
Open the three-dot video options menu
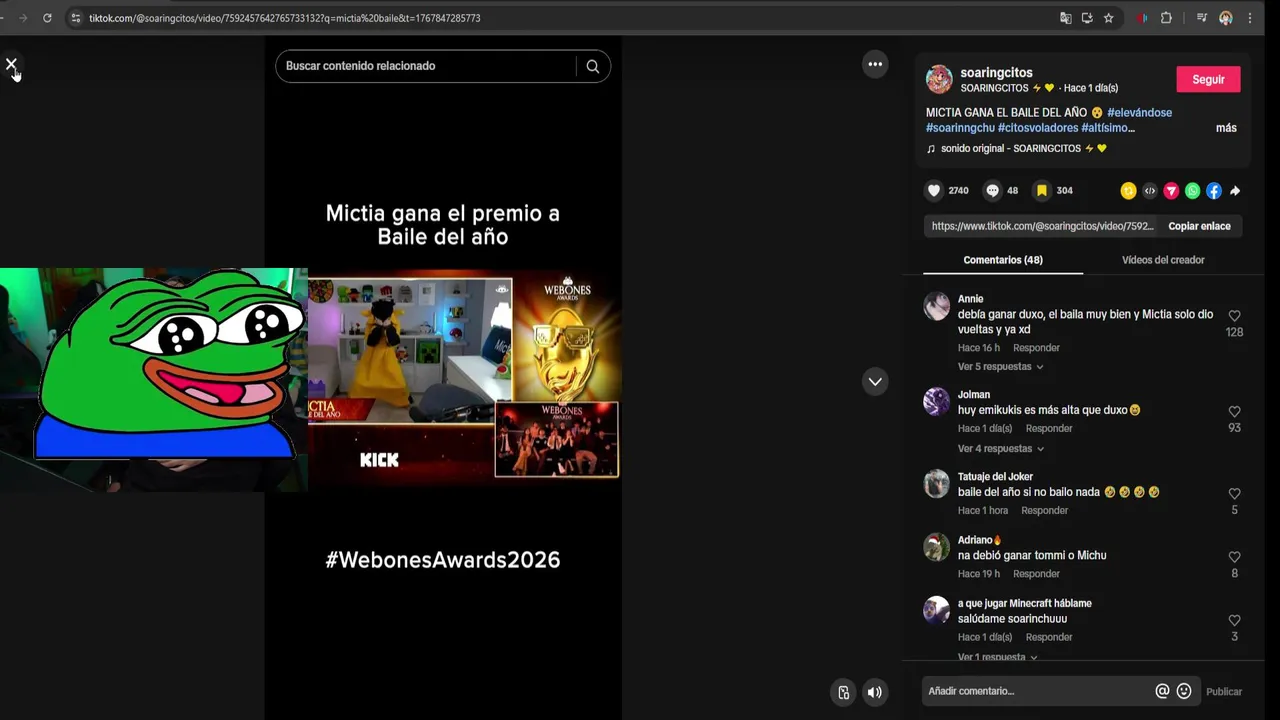click(x=875, y=64)
